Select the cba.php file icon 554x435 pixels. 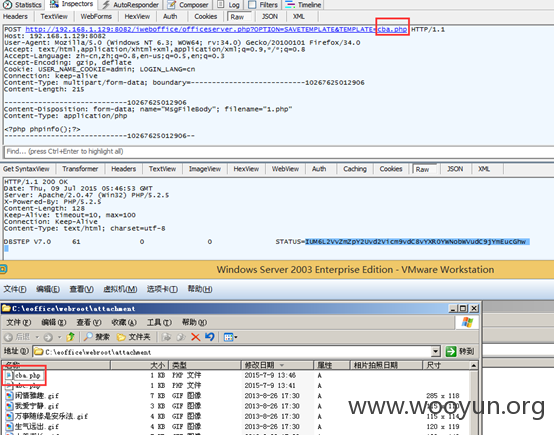[x=8, y=375]
